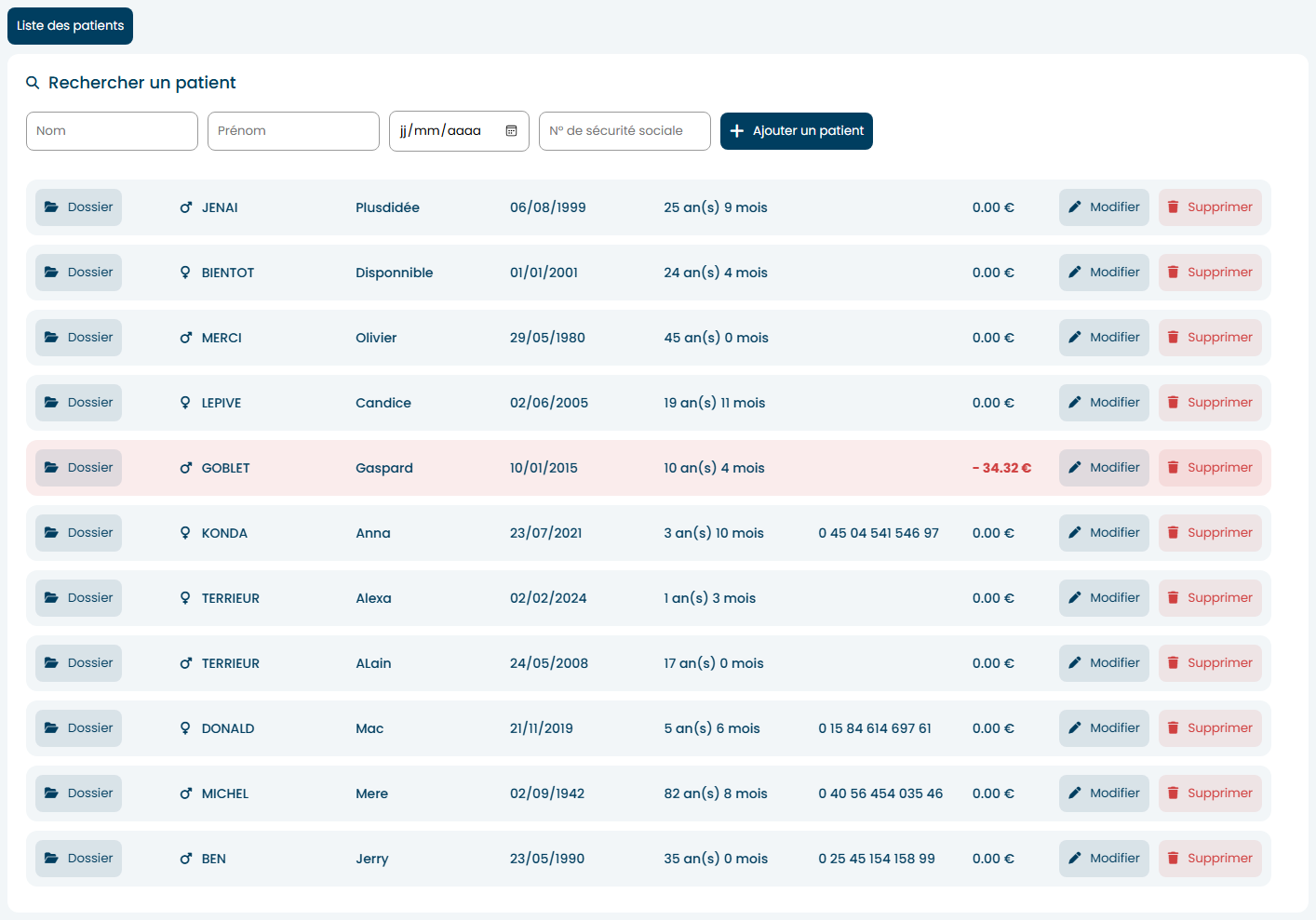Screen dimensions: 1316x920
Task: Select the Liste des patients tab
Action: pos(70,25)
